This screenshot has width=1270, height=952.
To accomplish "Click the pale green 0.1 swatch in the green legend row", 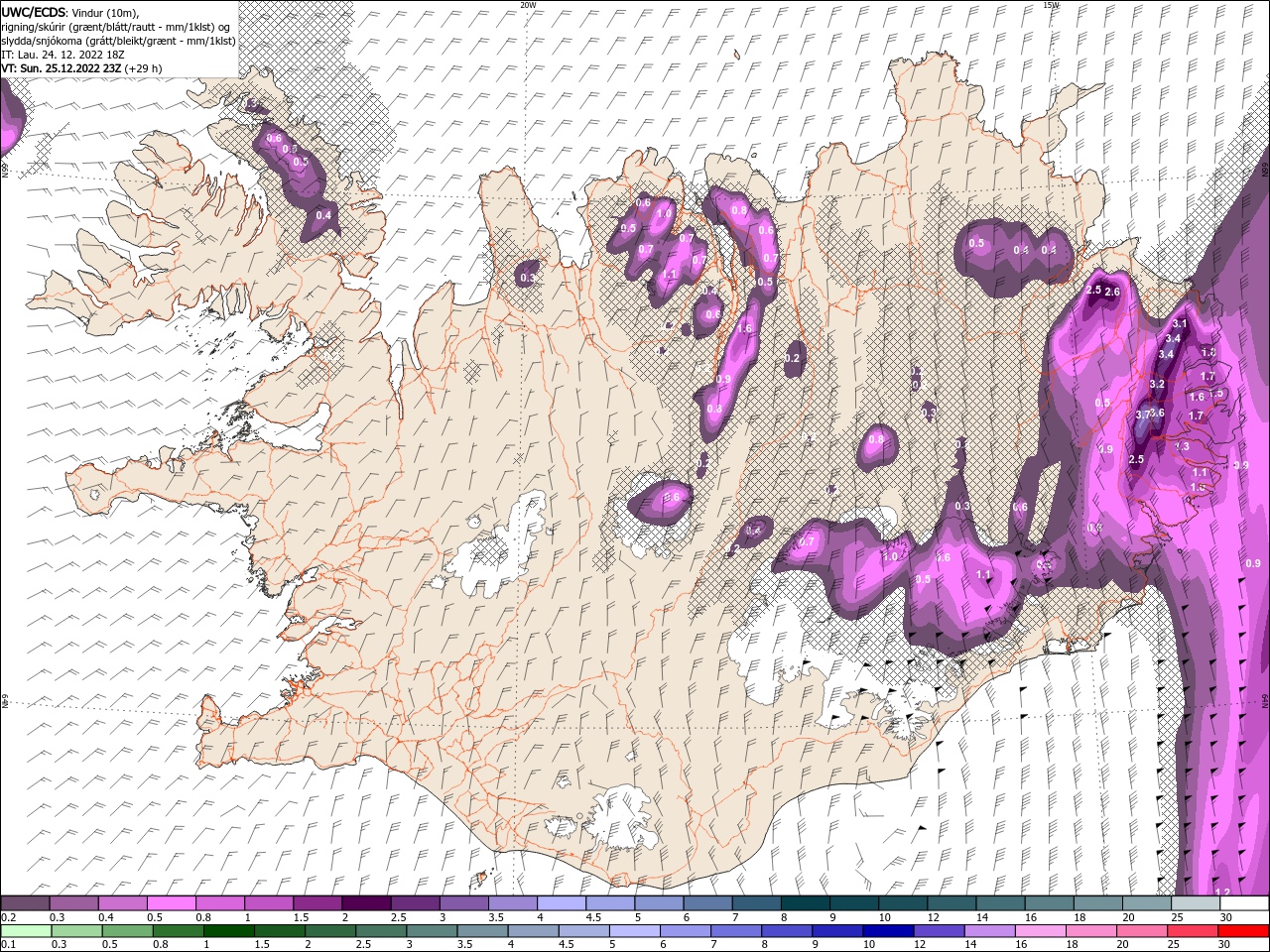I will [x=25, y=931].
